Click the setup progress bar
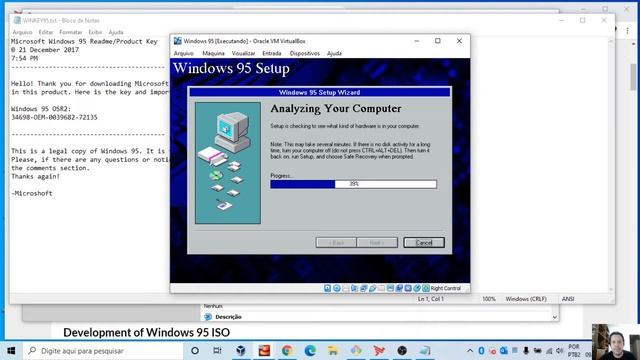 [353, 184]
